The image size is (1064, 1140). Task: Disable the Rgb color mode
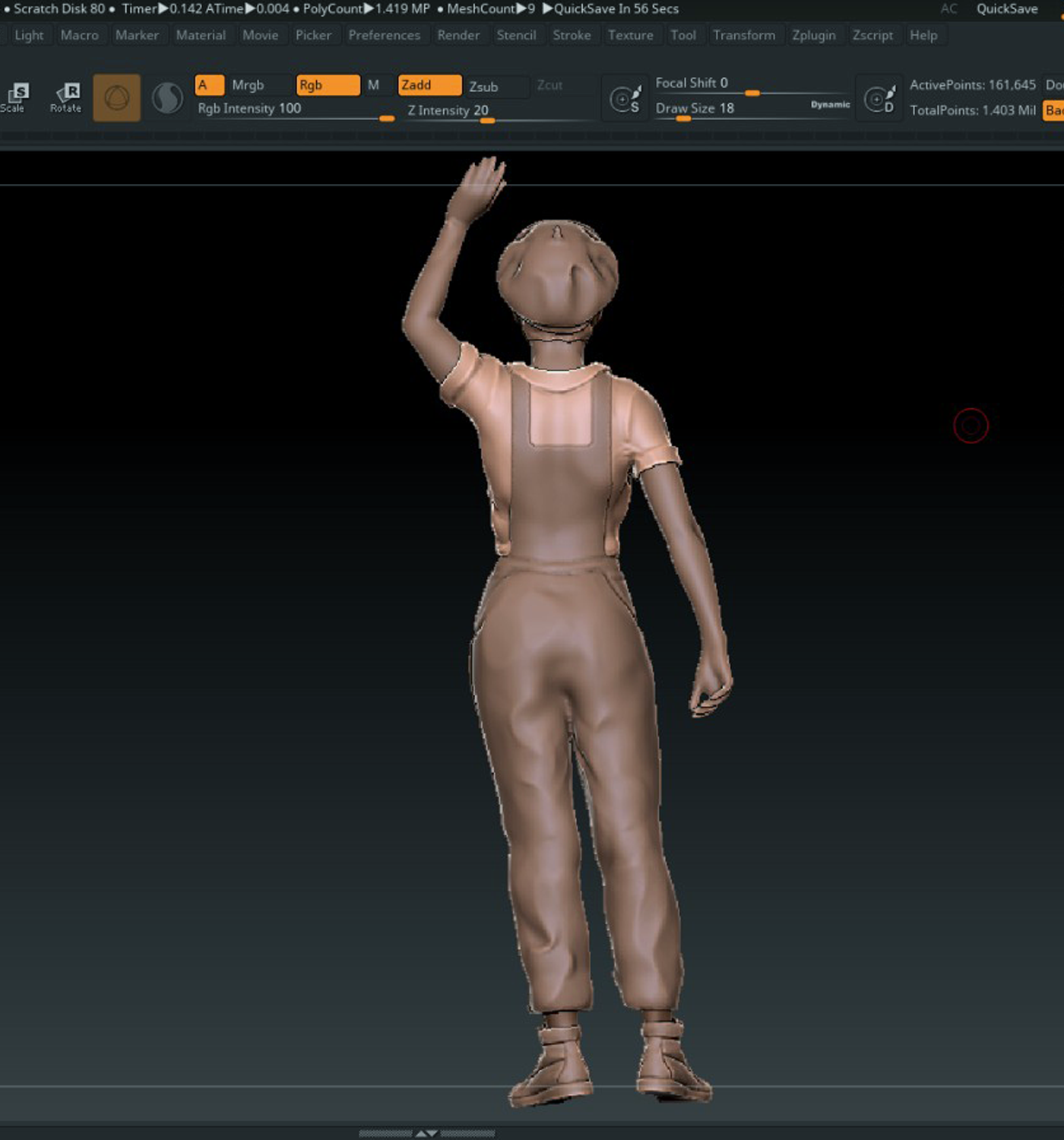coord(328,85)
